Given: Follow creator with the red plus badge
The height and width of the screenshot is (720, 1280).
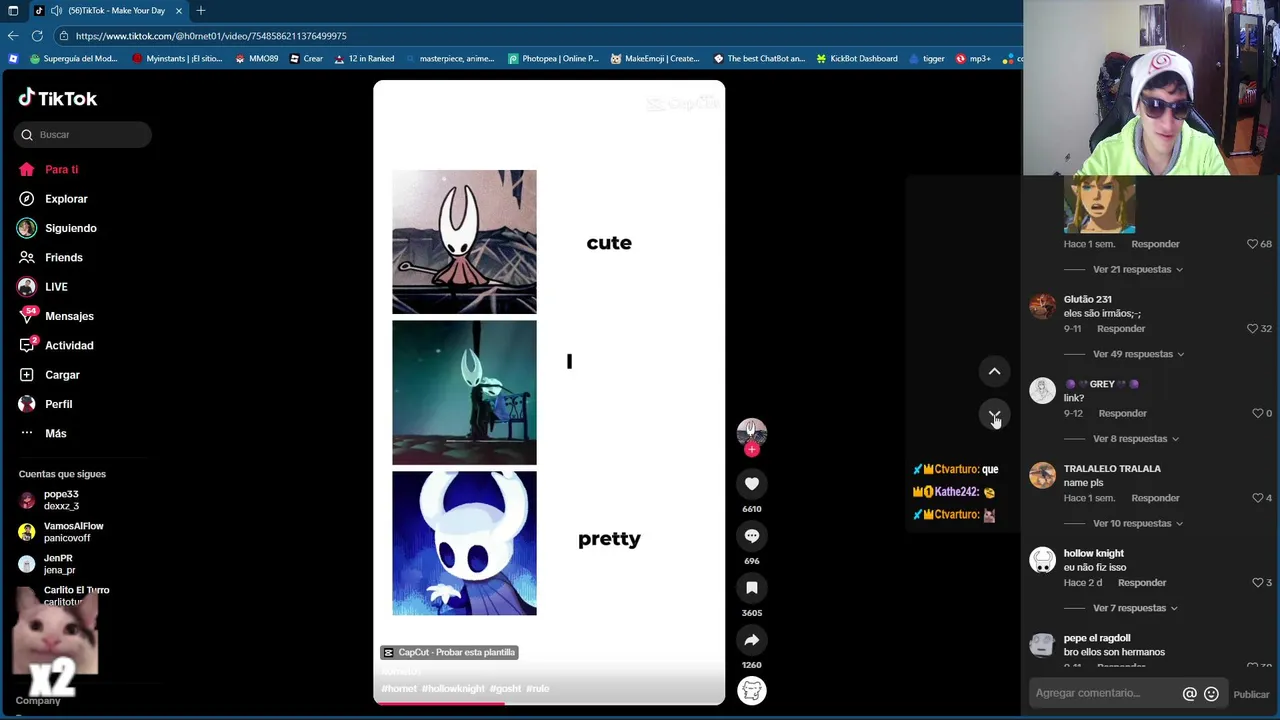Looking at the screenshot, I should (752, 450).
